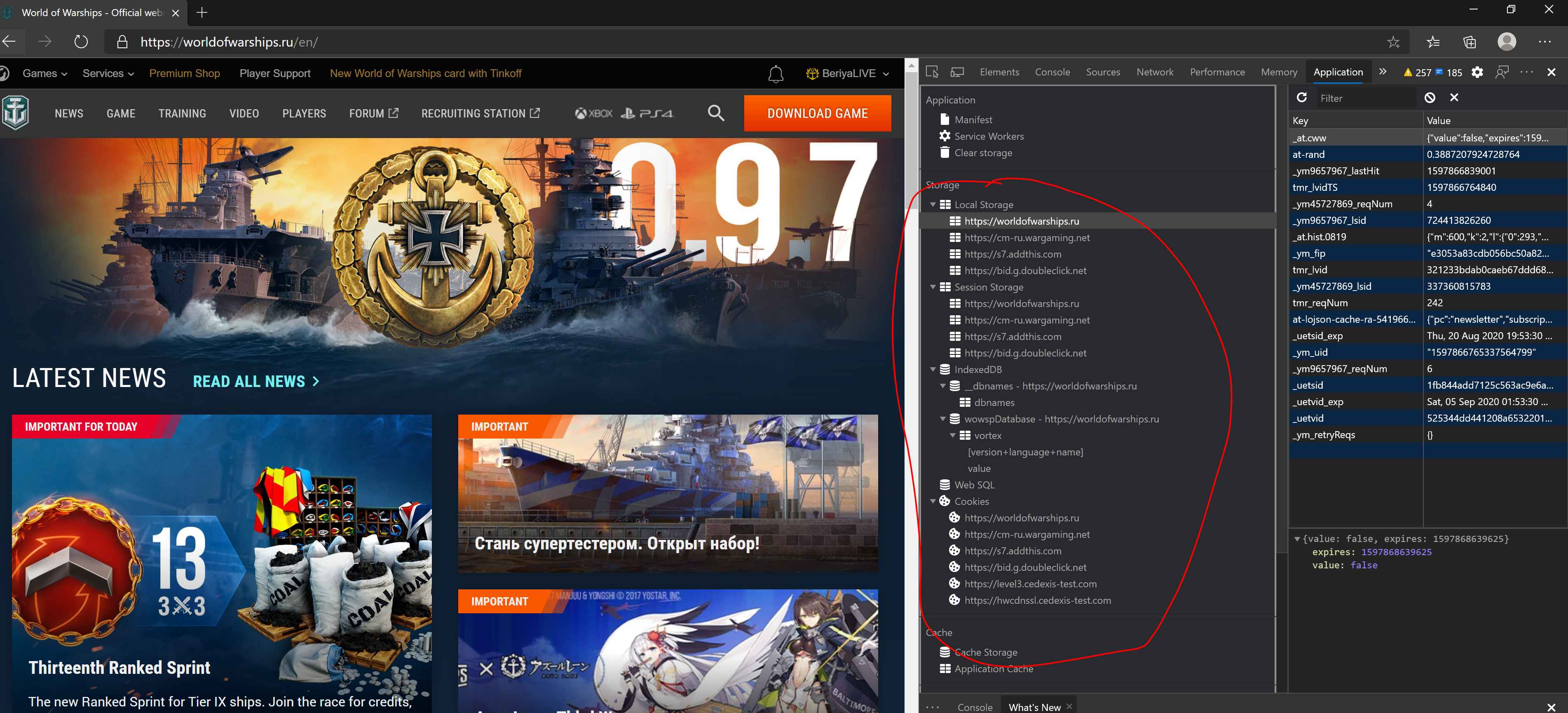The width and height of the screenshot is (1568, 713).
Task: Click the DevTools feedback icon
Action: tap(1502, 72)
